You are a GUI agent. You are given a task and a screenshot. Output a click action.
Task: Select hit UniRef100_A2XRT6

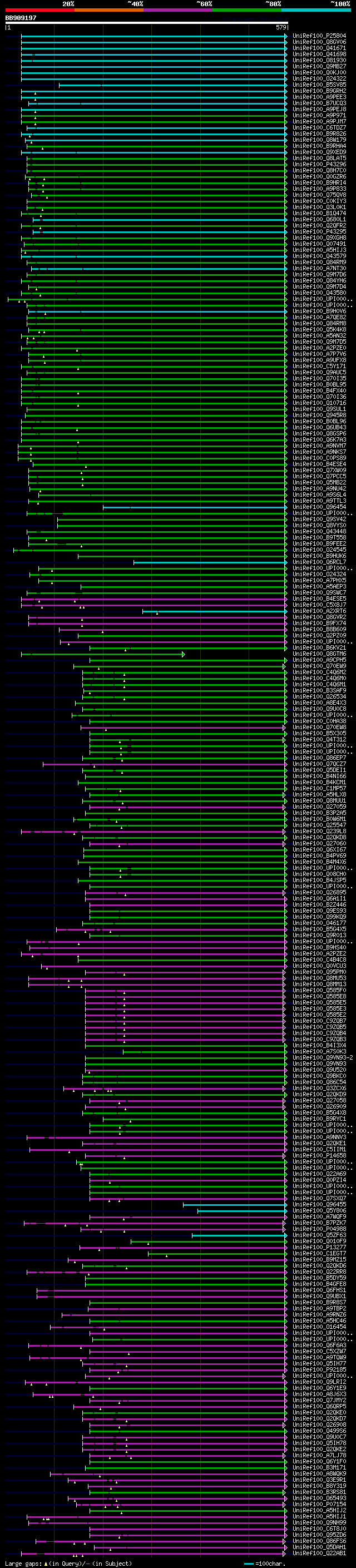(319, 611)
